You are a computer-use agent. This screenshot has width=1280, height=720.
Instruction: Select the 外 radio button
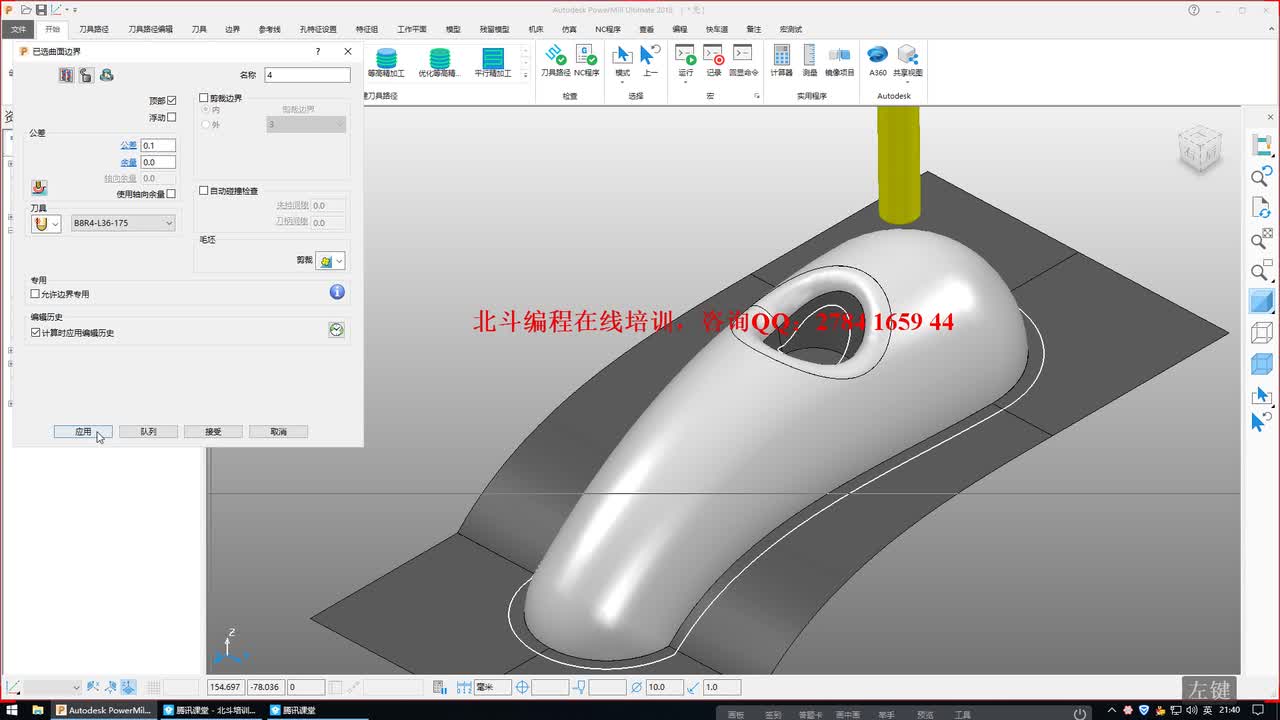pos(206,125)
